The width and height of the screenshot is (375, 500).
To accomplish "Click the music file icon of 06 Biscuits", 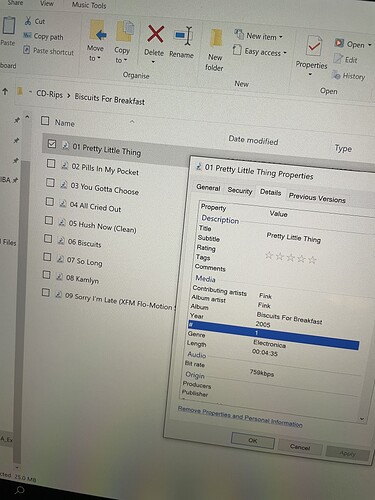I will pyautogui.click(x=60, y=240).
